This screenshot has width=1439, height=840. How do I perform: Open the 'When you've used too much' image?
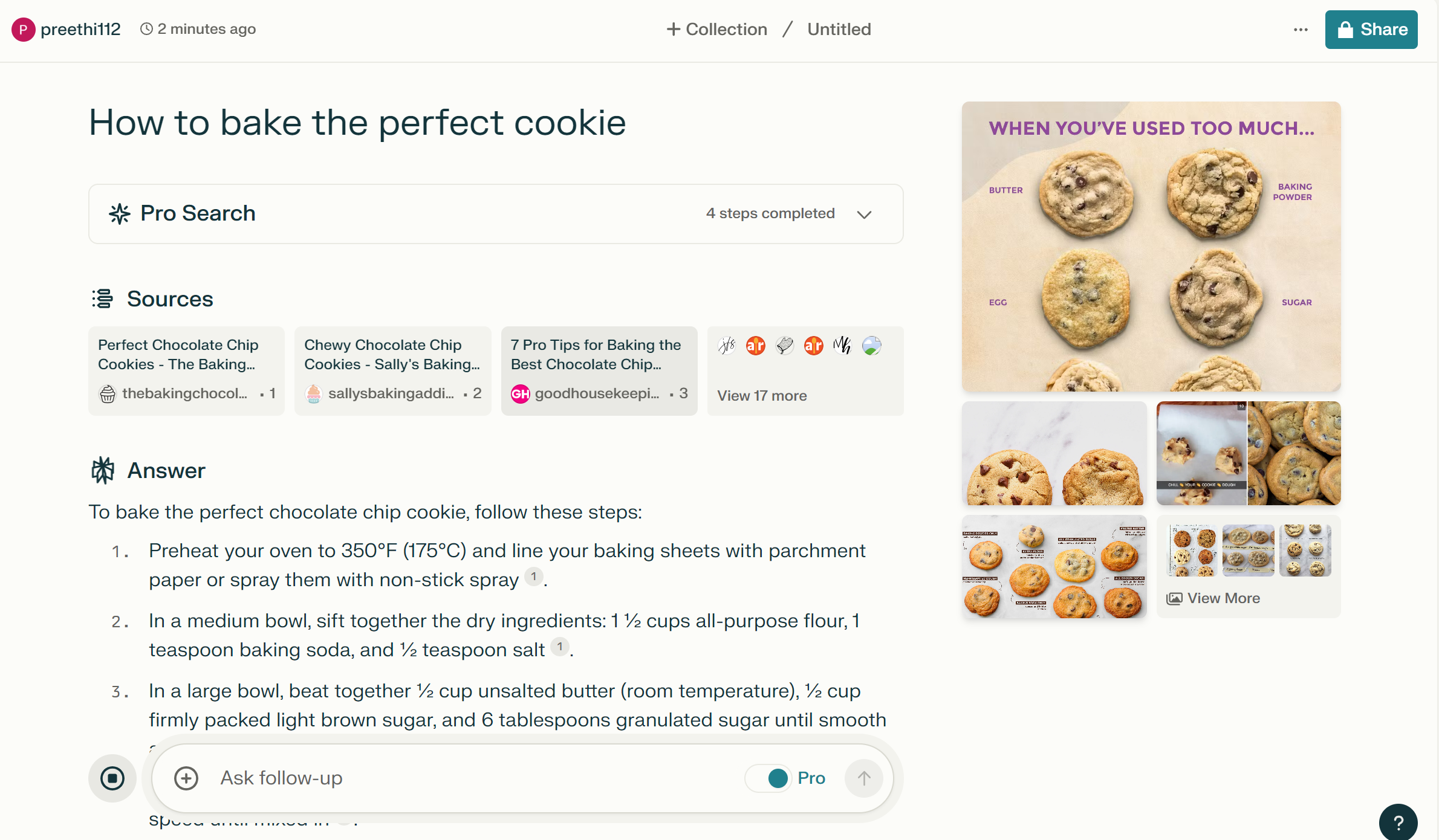click(x=1151, y=247)
